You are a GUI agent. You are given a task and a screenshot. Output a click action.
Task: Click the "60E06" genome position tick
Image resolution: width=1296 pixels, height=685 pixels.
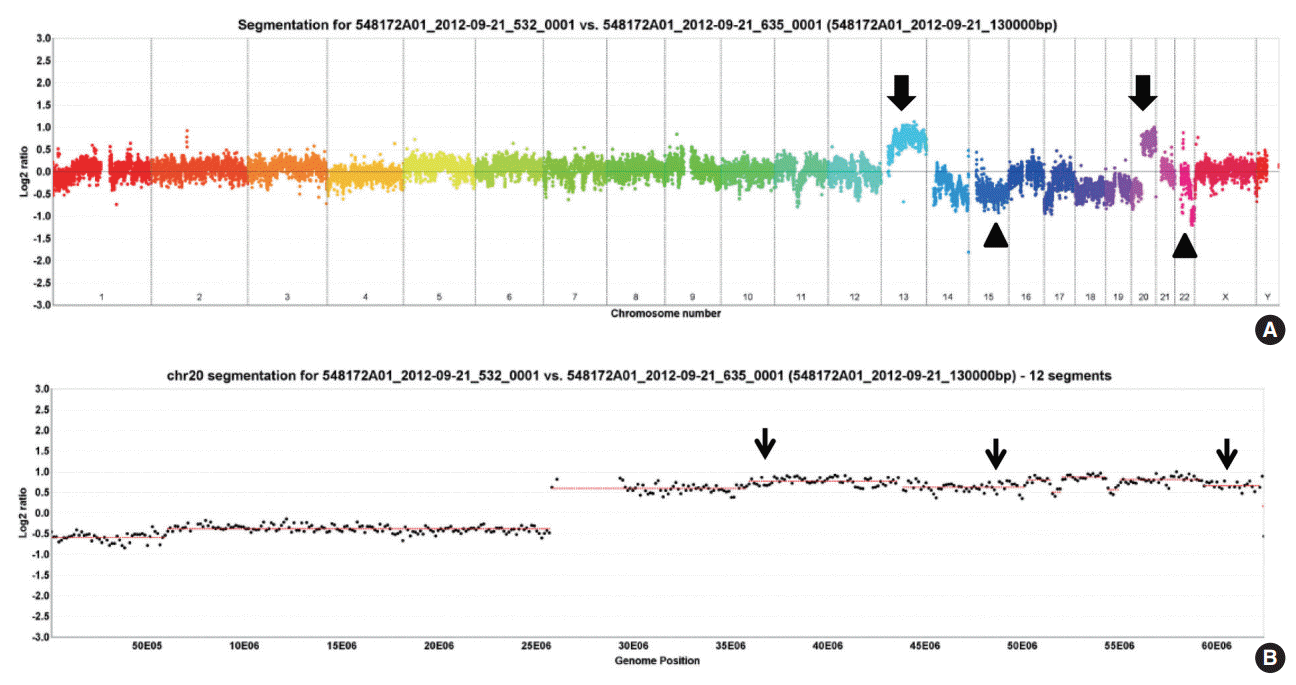click(x=1218, y=647)
